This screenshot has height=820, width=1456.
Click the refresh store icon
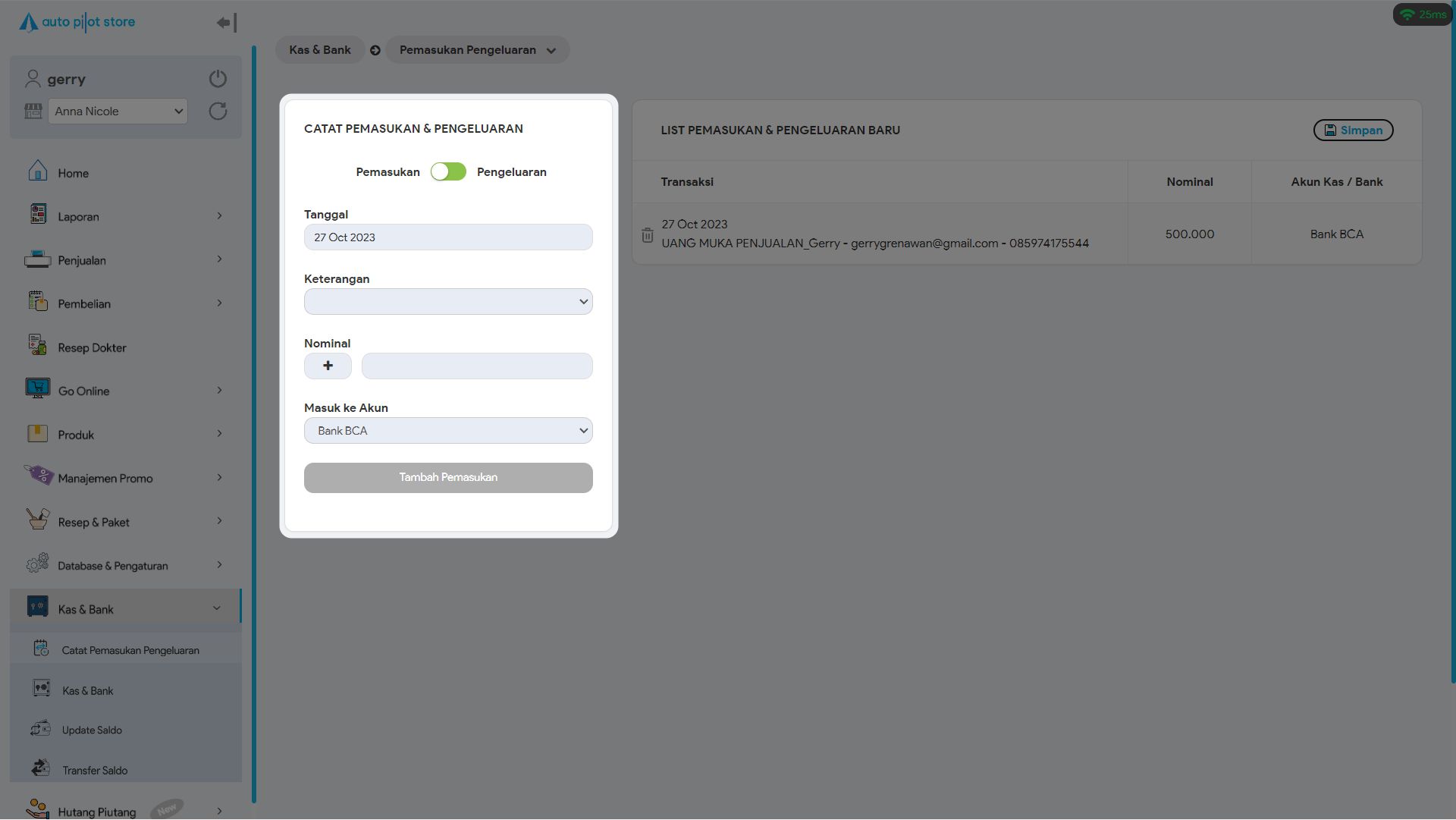(x=218, y=112)
